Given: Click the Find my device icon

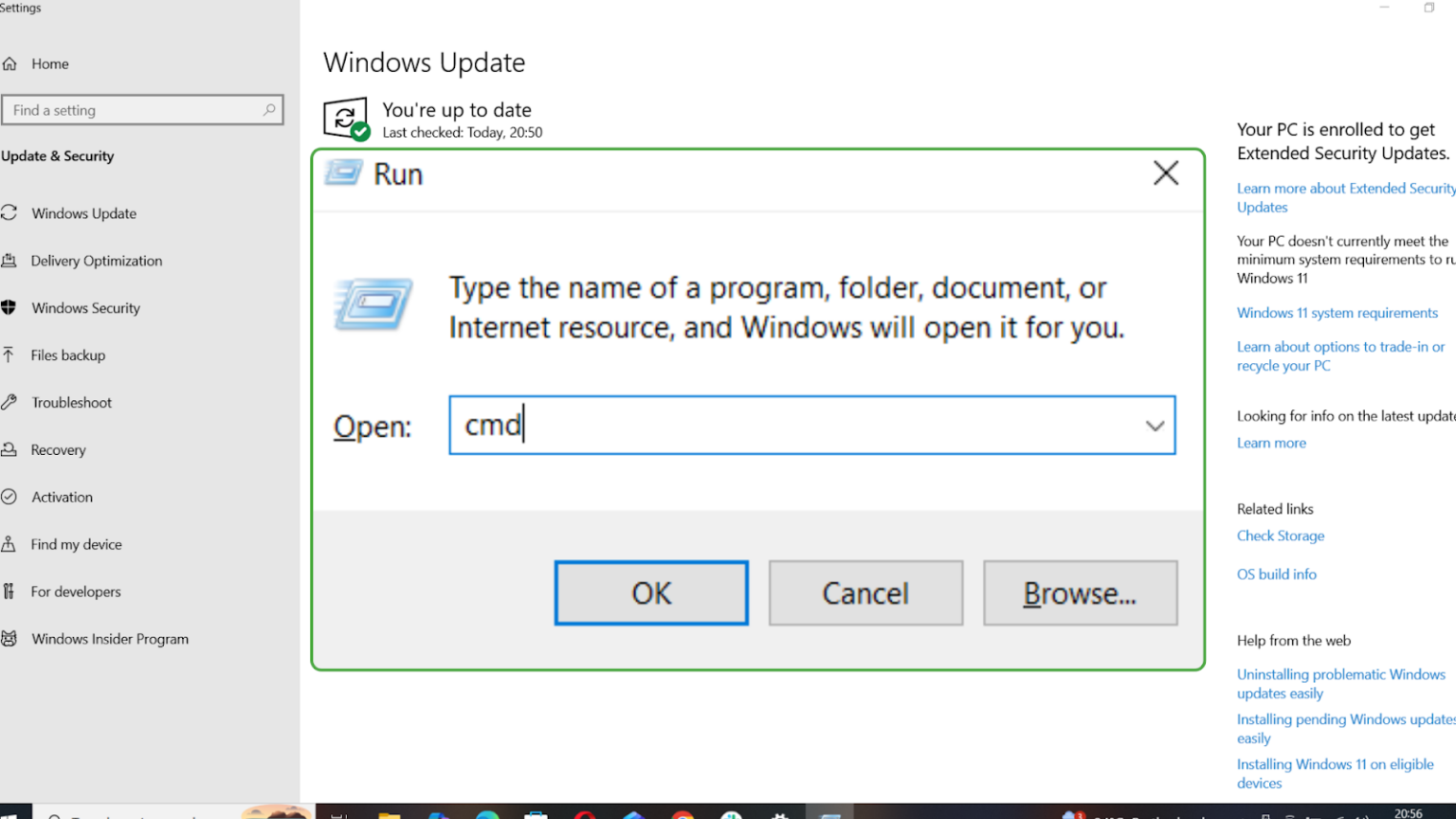Looking at the screenshot, I should click(9, 544).
